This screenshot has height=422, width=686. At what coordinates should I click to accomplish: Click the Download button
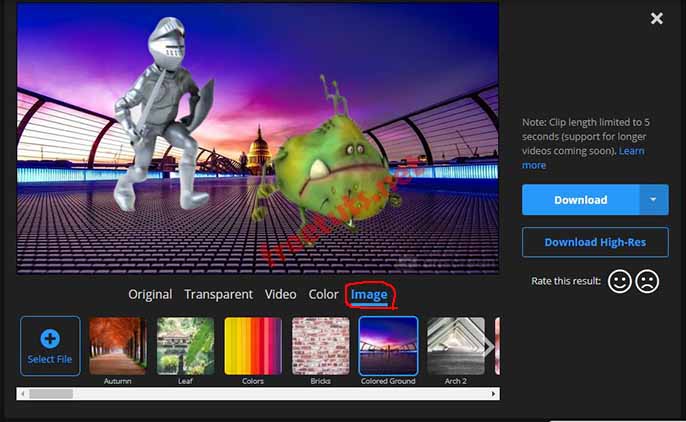581,200
